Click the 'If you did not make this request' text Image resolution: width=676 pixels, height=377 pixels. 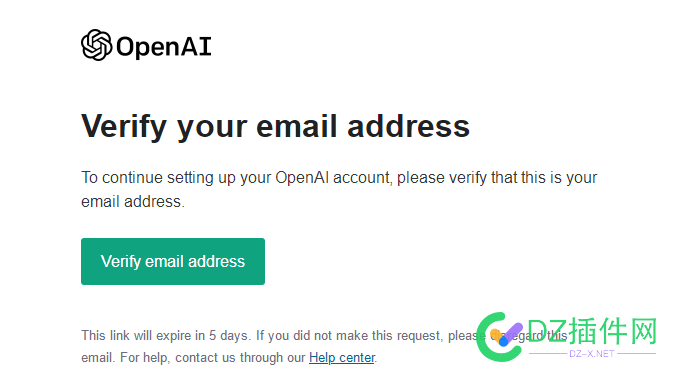[350, 336]
